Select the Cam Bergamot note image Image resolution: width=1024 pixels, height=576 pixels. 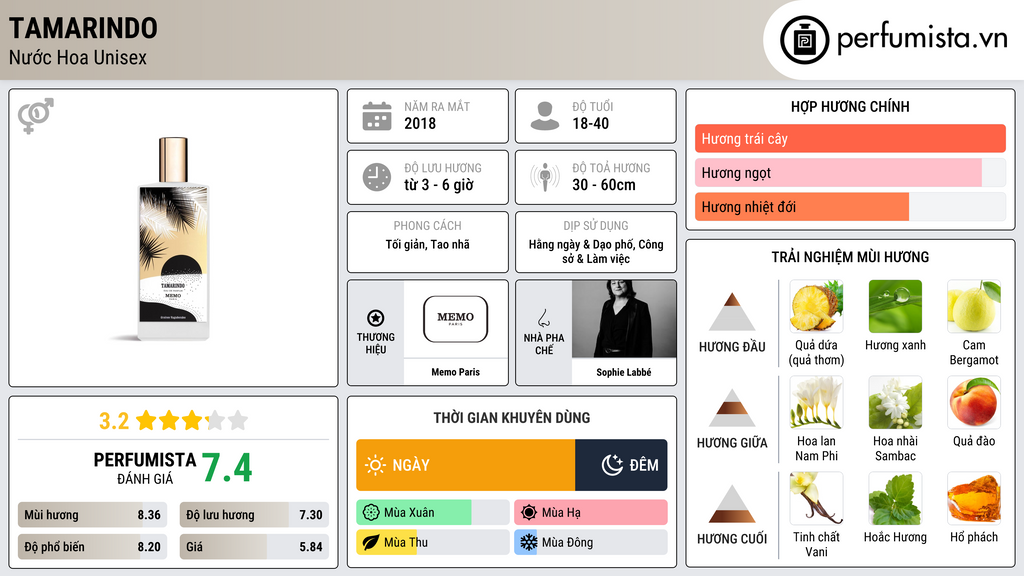coord(974,307)
